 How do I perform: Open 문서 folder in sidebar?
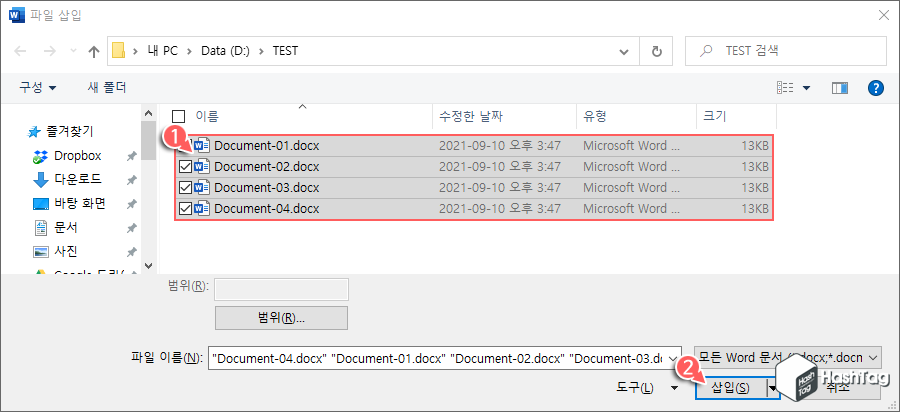pyautogui.click(x=65, y=228)
